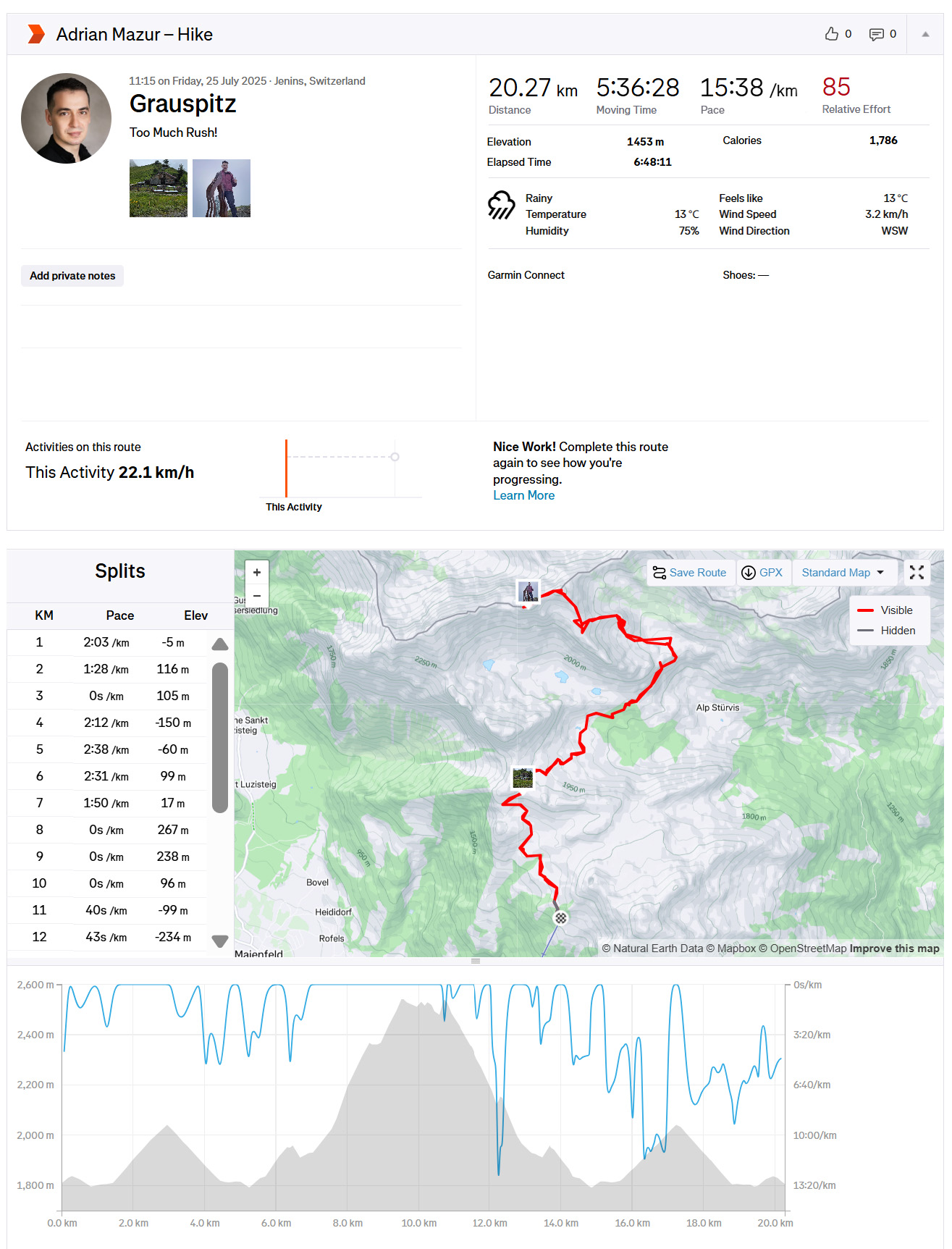Collapse the activity header with the up arrow

pyautogui.click(x=925, y=34)
